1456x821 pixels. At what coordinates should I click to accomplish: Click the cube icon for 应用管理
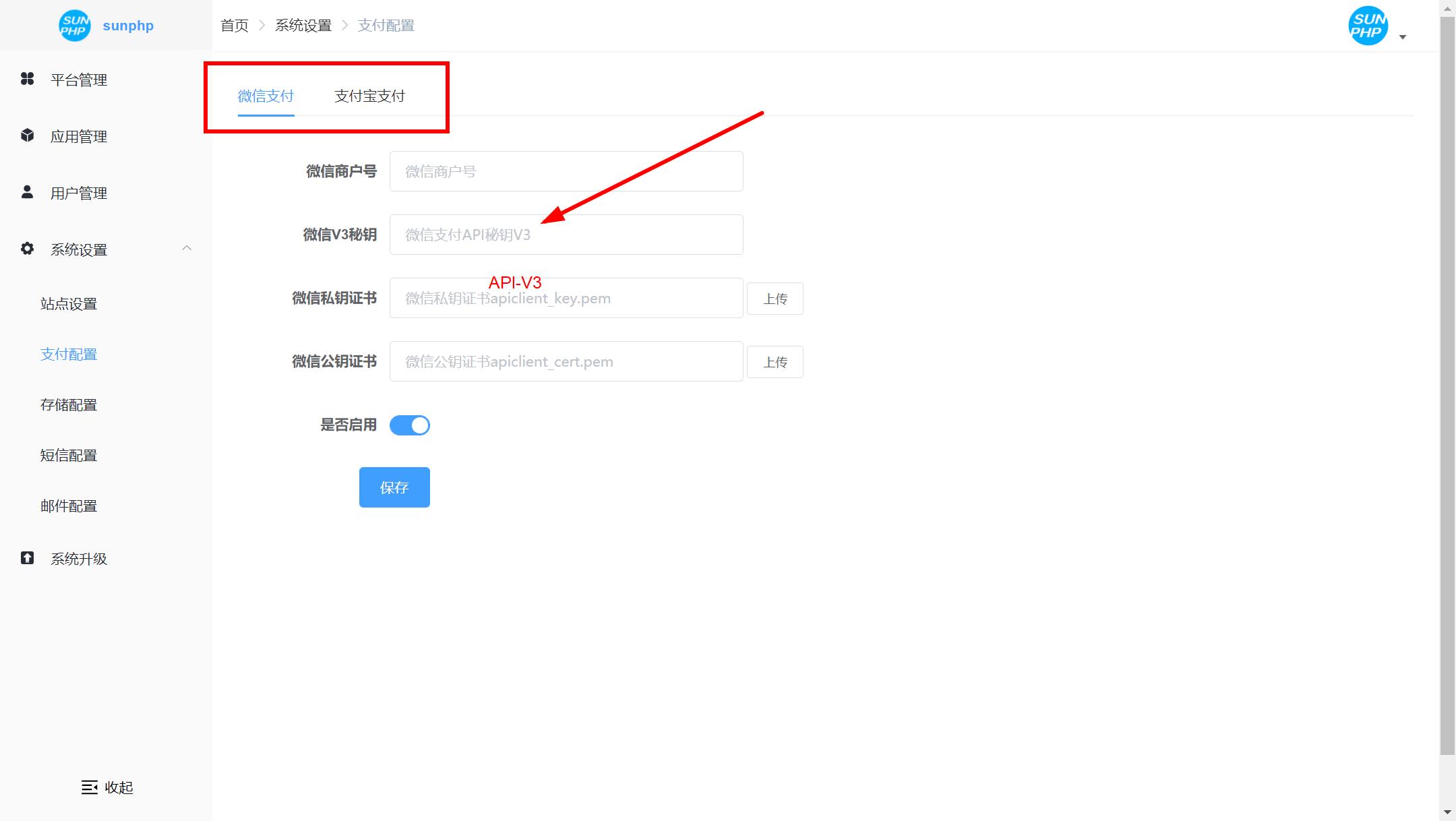point(27,135)
